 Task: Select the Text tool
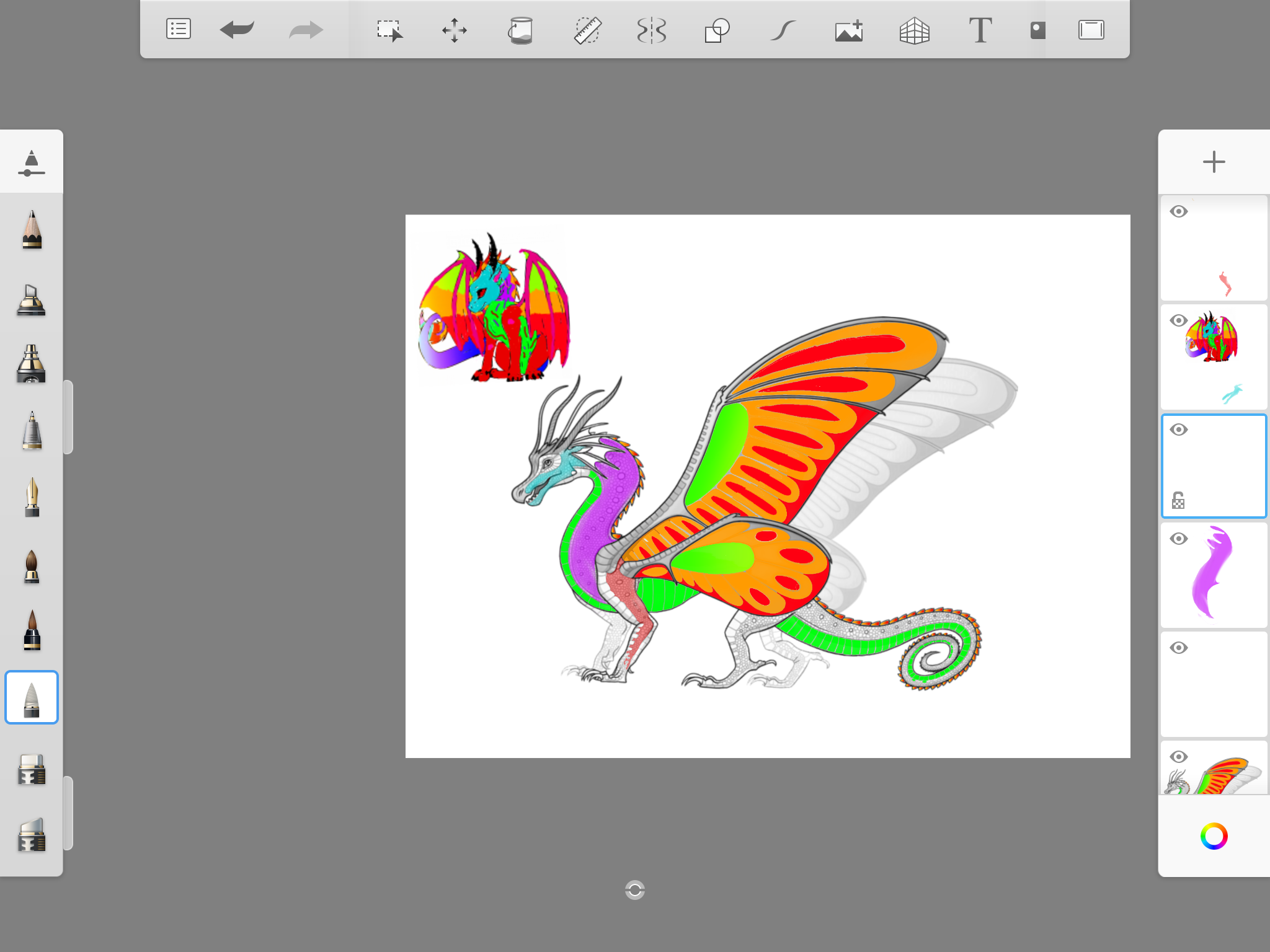pyautogui.click(x=980, y=30)
